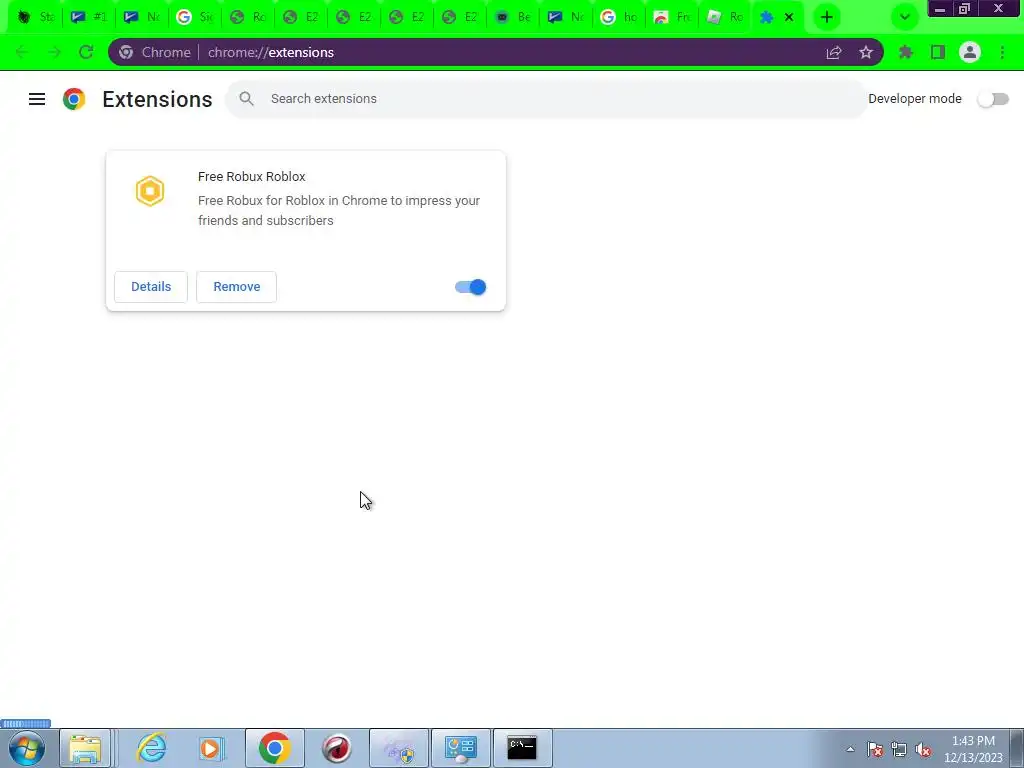The height and width of the screenshot is (768, 1024).
Task: Click the 'Free Robux Roblox' title text
Action: coord(251,176)
